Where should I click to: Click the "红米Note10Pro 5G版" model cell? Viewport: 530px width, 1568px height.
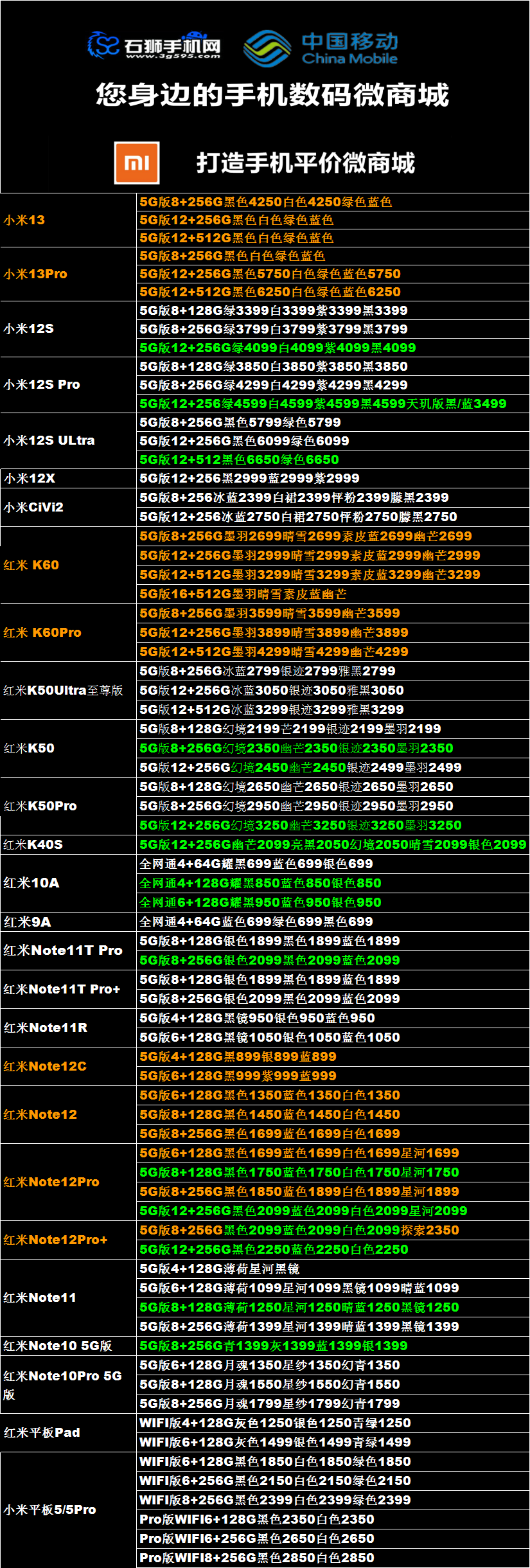click(x=68, y=1384)
